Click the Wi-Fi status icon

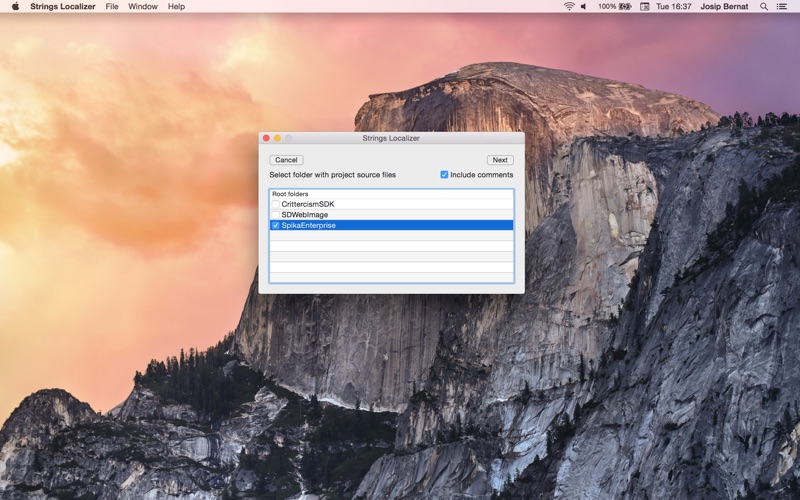click(569, 7)
